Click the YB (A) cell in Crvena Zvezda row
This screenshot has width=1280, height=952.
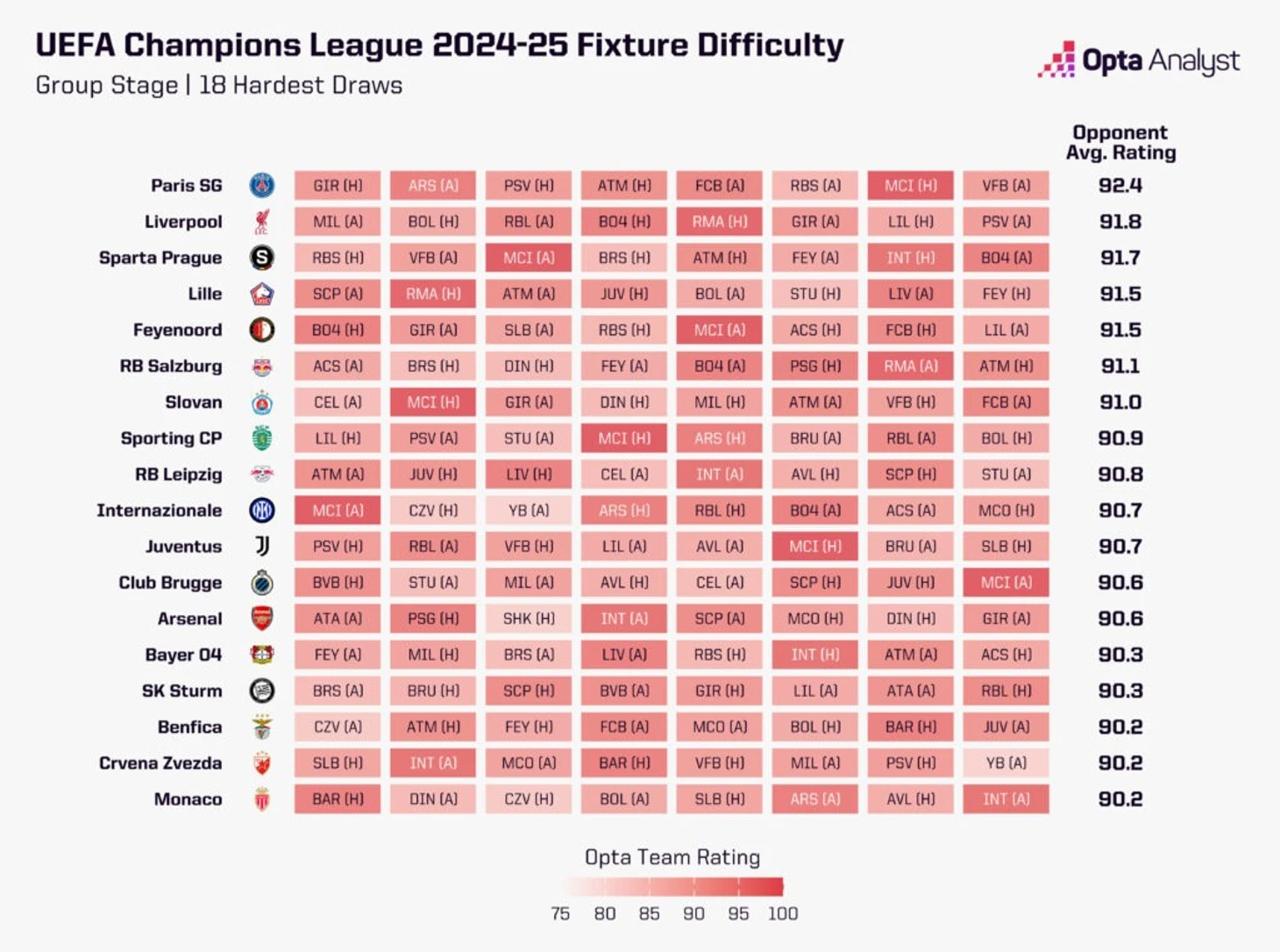1006,763
